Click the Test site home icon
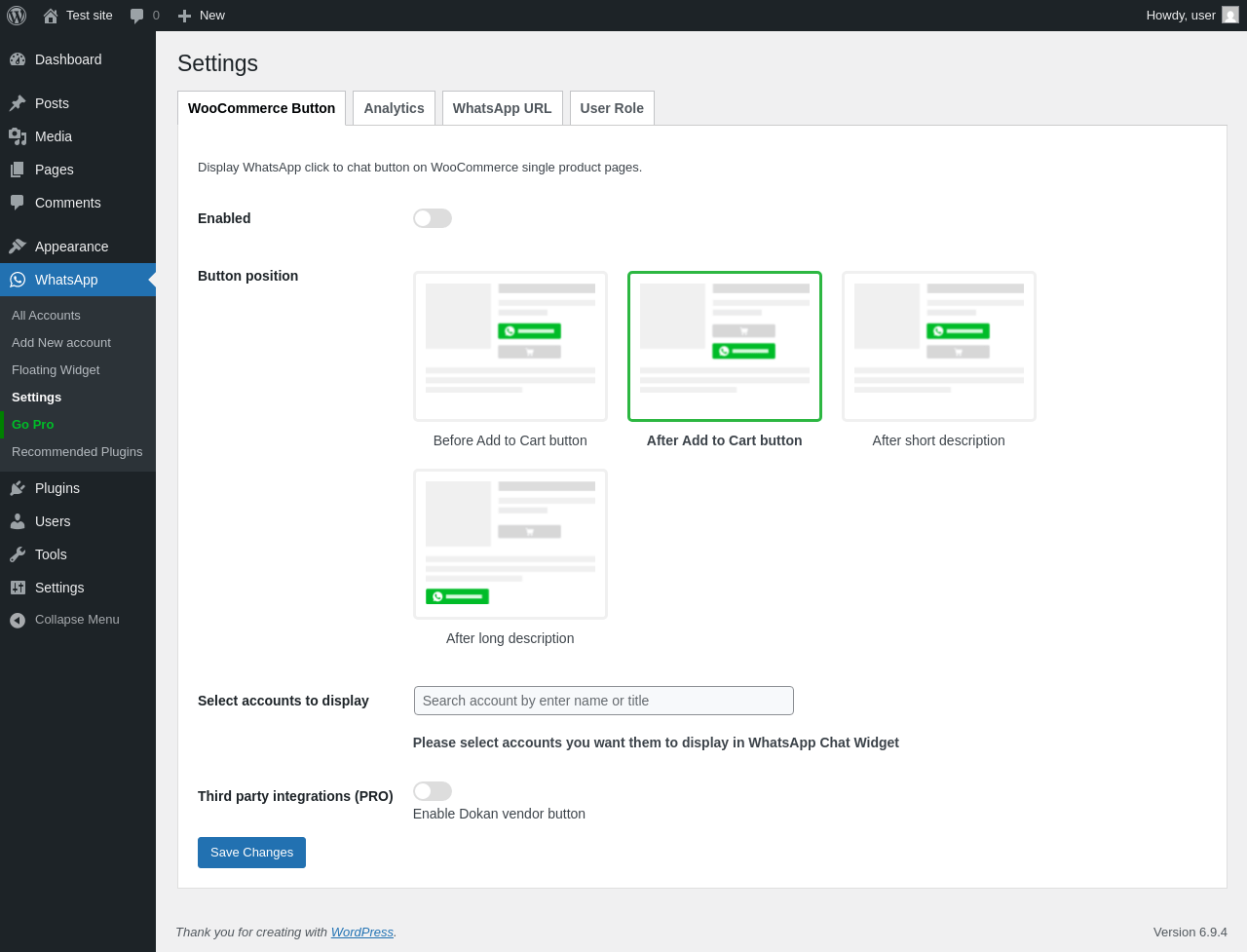Image resolution: width=1247 pixels, height=952 pixels. [51, 16]
